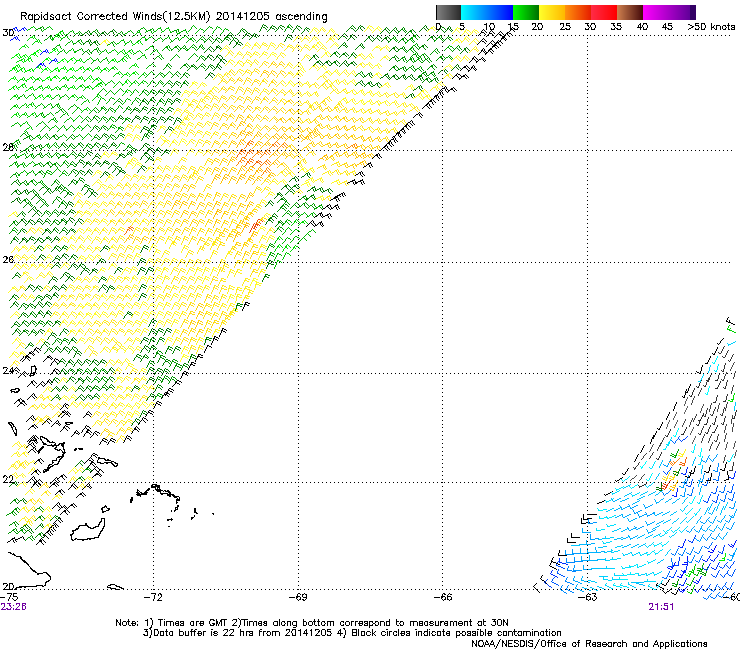Click the 'NOAA/NESDIS/Office of Research and Applications' credit
Screen dimensions: 740x650
[589, 644]
